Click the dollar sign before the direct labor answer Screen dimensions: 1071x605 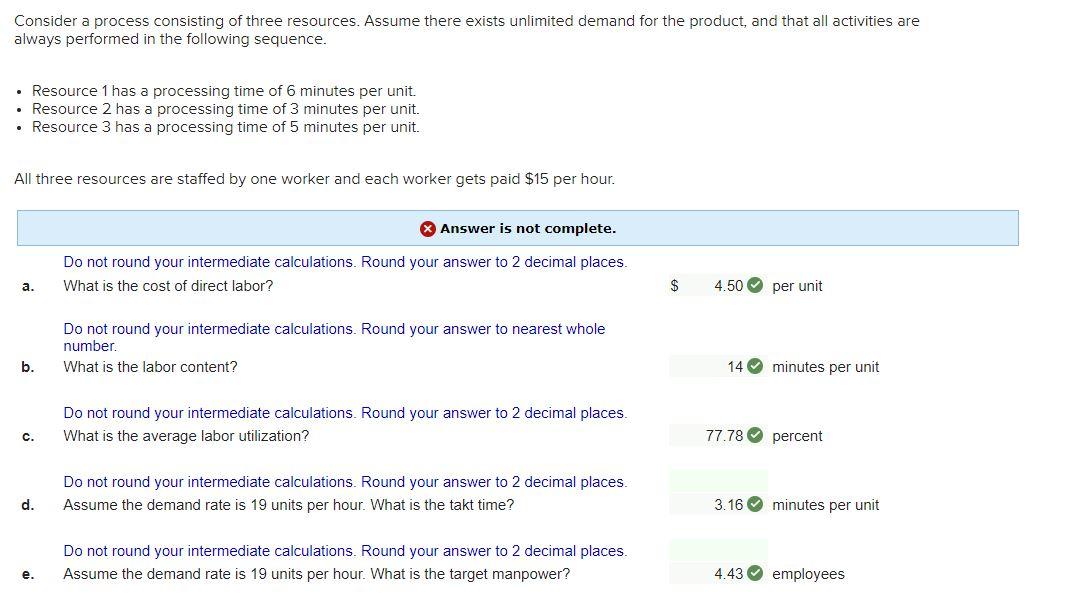pyautogui.click(x=674, y=286)
